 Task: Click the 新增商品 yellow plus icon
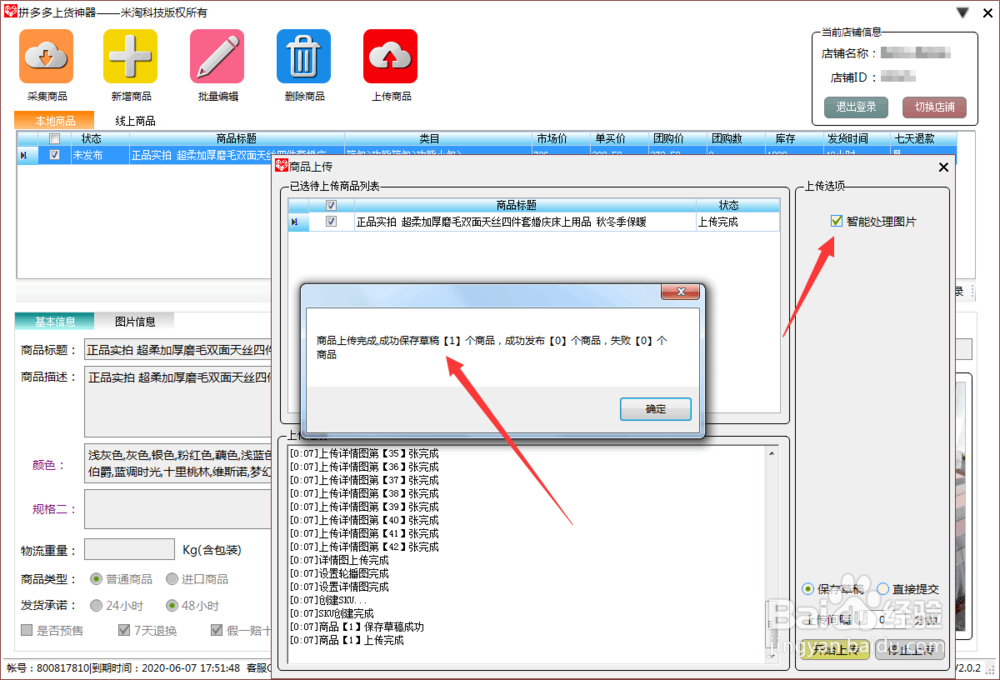point(130,56)
